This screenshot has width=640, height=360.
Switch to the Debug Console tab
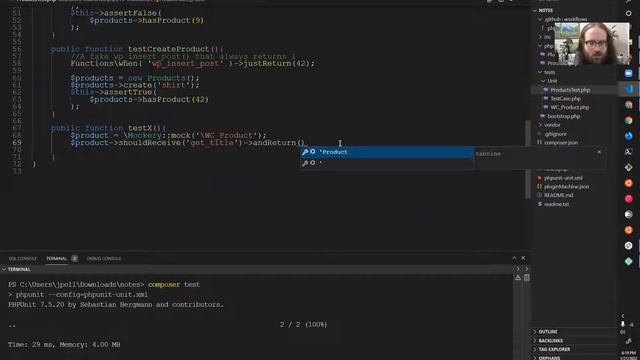pyautogui.click(x=104, y=258)
